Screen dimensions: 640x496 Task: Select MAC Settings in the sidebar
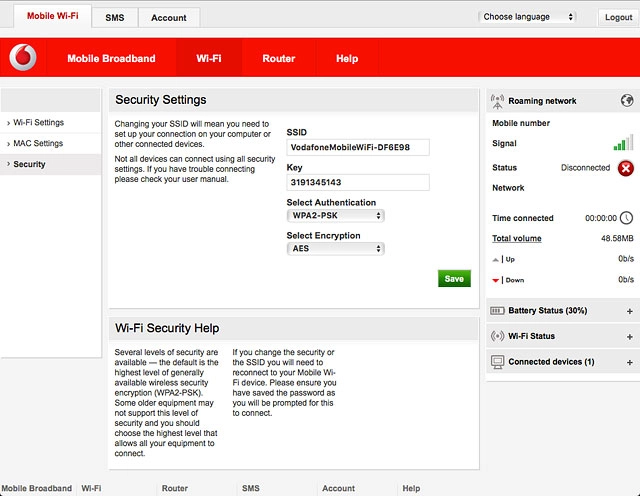tap(38, 143)
